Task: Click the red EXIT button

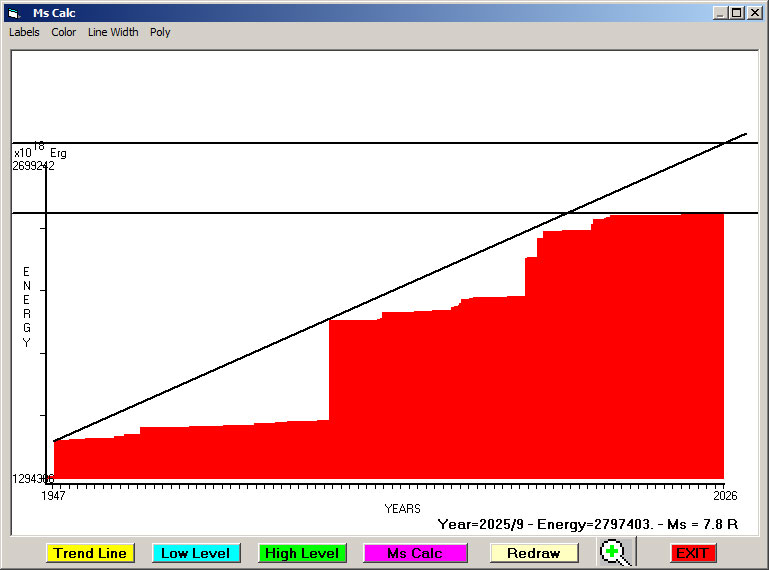Action: (x=693, y=553)
